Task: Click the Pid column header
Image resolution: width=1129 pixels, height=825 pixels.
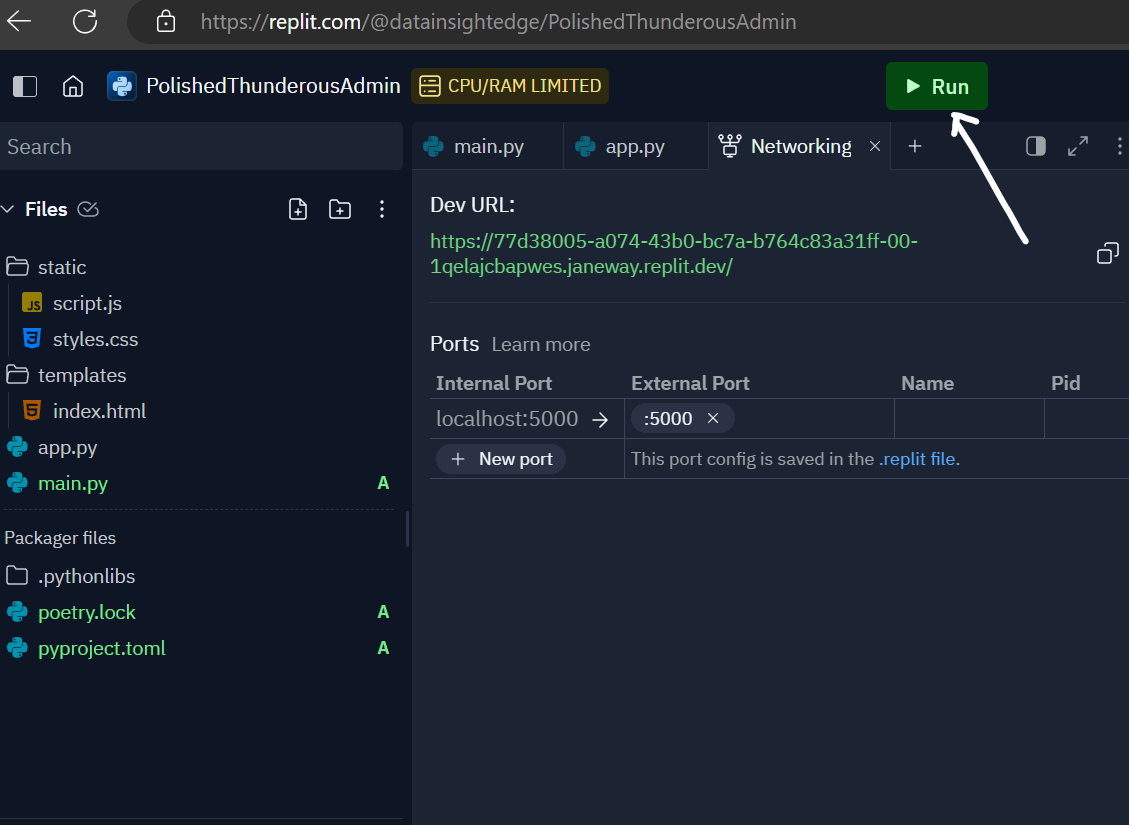Action: 1066,383
